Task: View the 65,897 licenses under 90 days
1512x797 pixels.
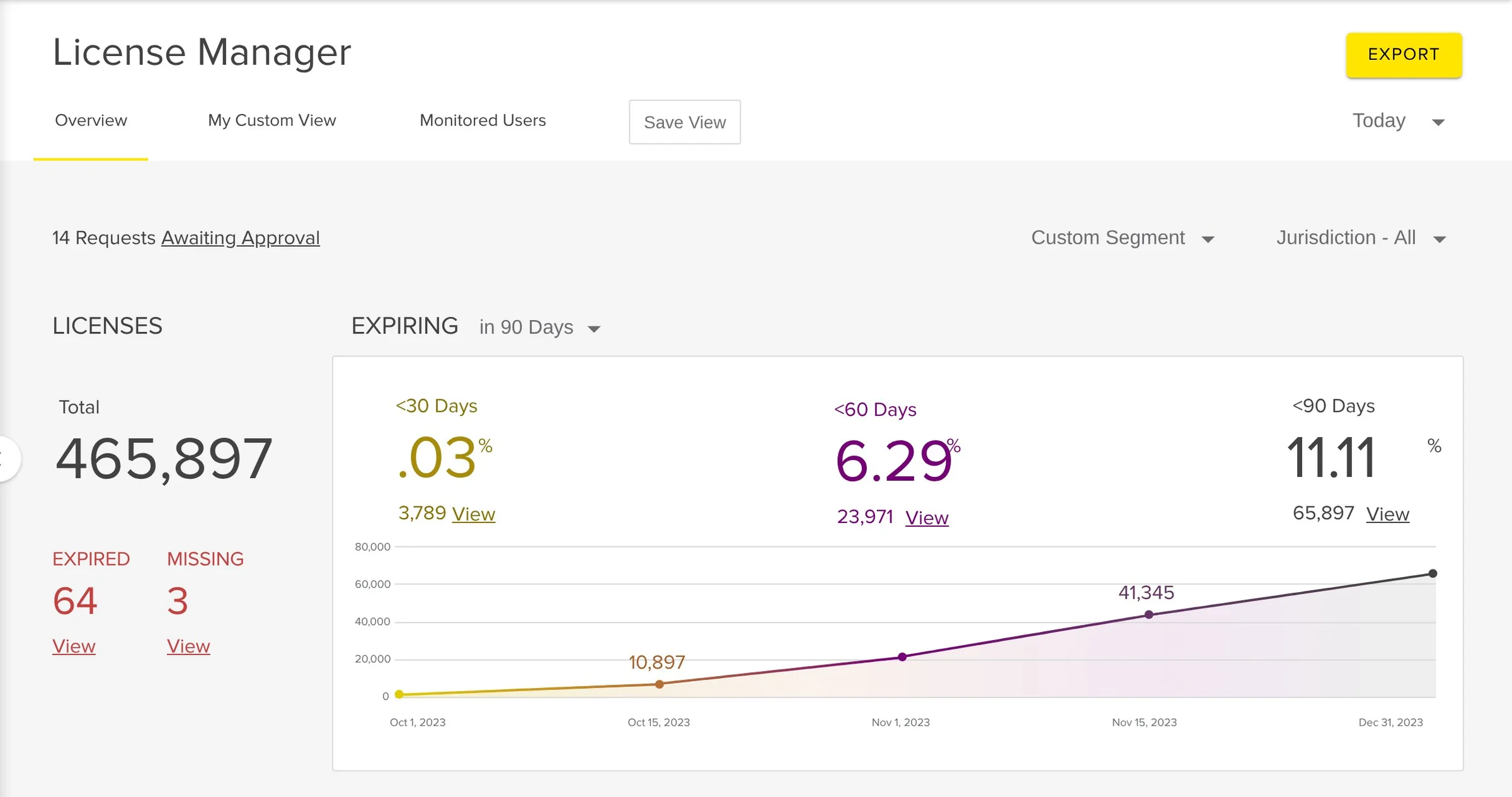Action: pos(1388,513)
